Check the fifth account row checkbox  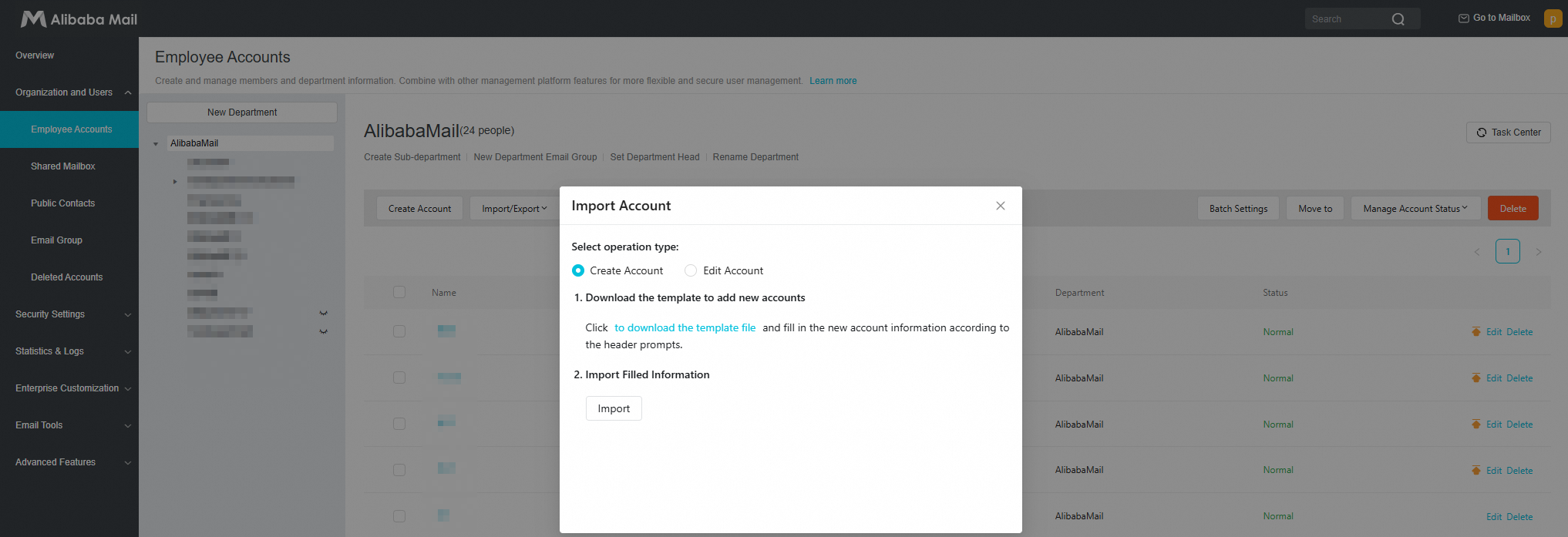[x=399, y=516]
